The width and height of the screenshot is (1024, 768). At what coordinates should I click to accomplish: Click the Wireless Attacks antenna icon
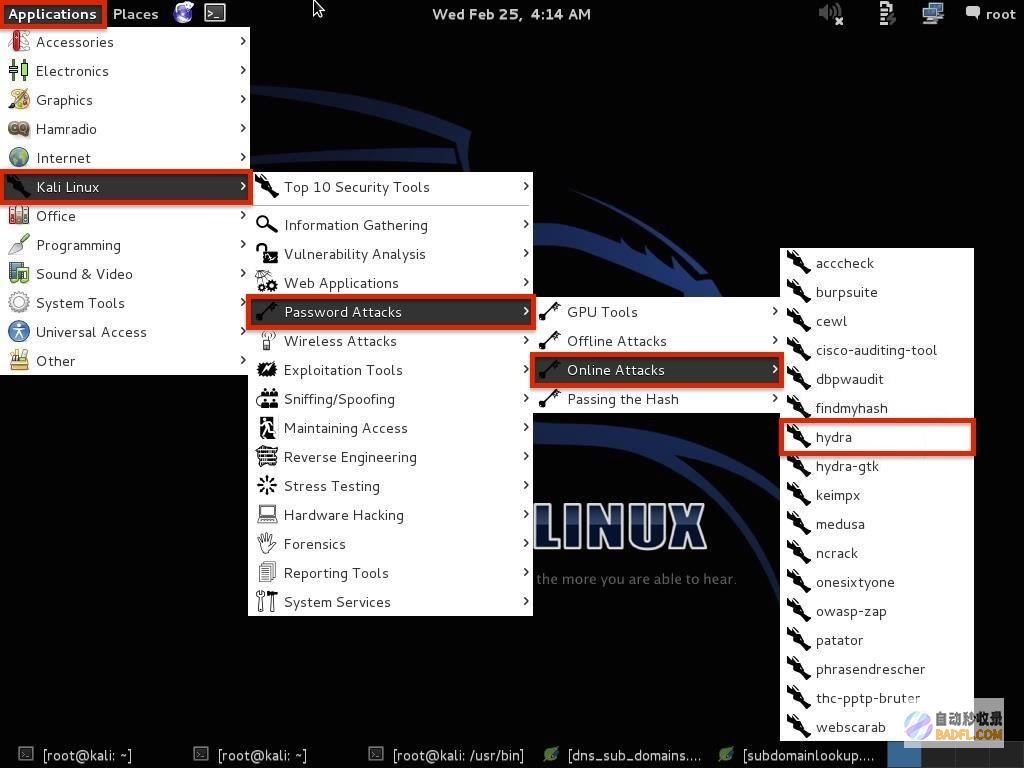tap(266, 340)
